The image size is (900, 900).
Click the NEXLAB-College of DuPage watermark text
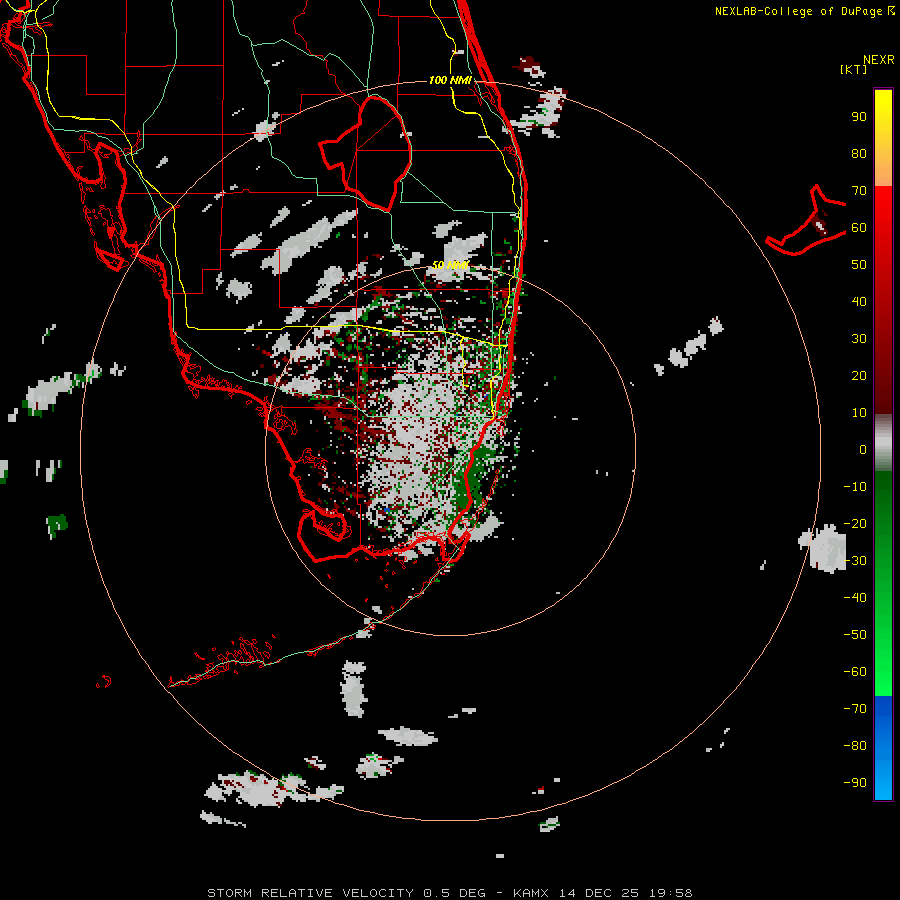(x=804, y=11)
